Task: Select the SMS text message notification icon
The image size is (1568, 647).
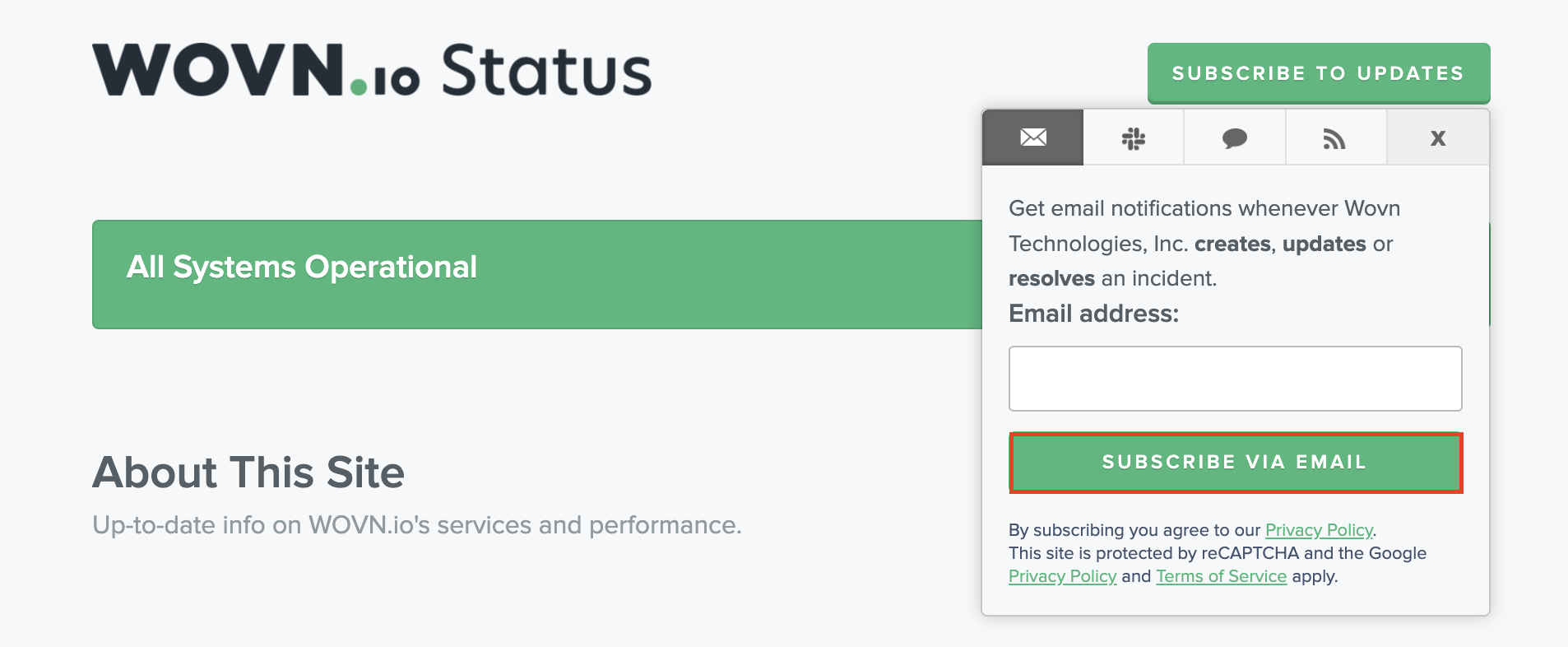Action: 1235,137
